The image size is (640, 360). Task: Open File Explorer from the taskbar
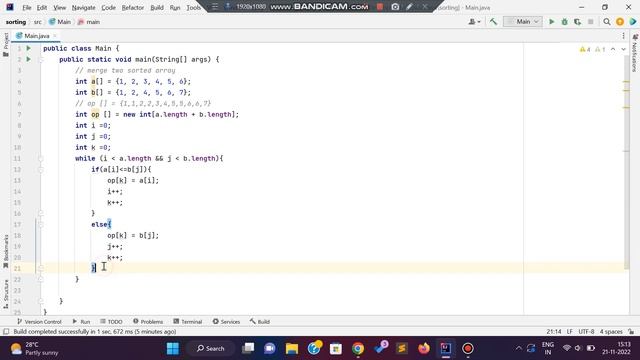291,349
